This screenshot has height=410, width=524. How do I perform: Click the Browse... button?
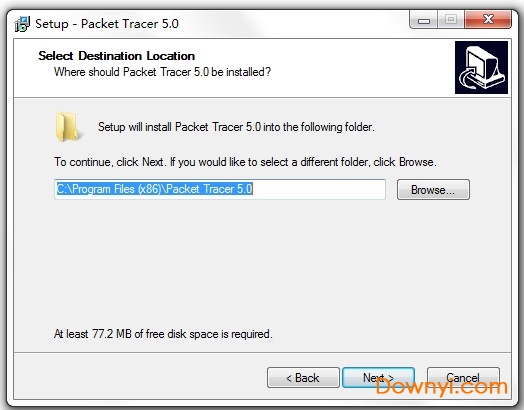(x=433, y=190)
